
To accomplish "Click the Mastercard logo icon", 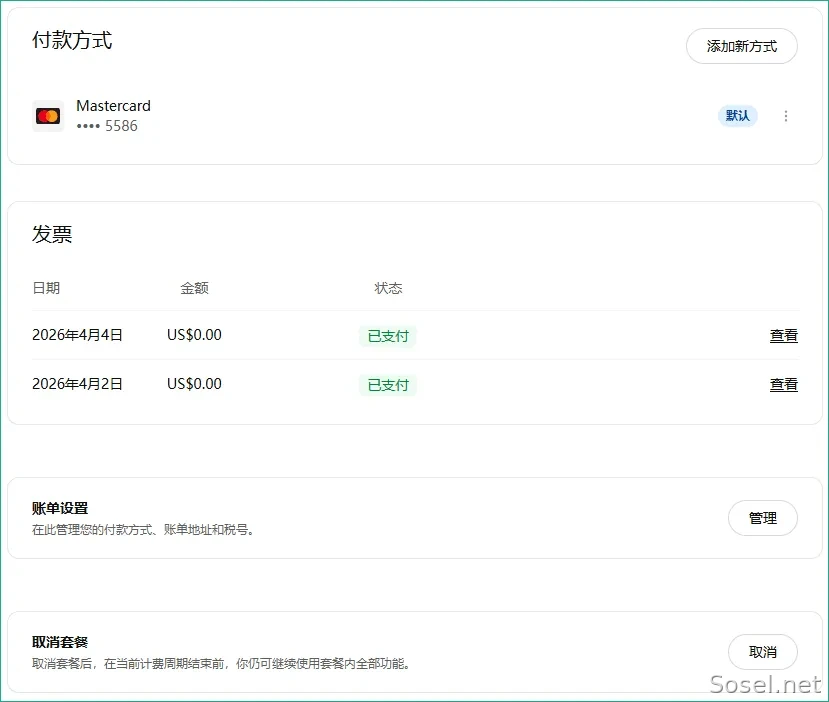I will pos(48,116).
